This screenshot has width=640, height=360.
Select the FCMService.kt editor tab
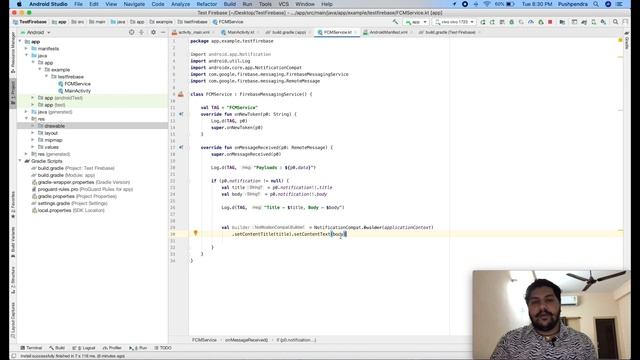[338, 32]
